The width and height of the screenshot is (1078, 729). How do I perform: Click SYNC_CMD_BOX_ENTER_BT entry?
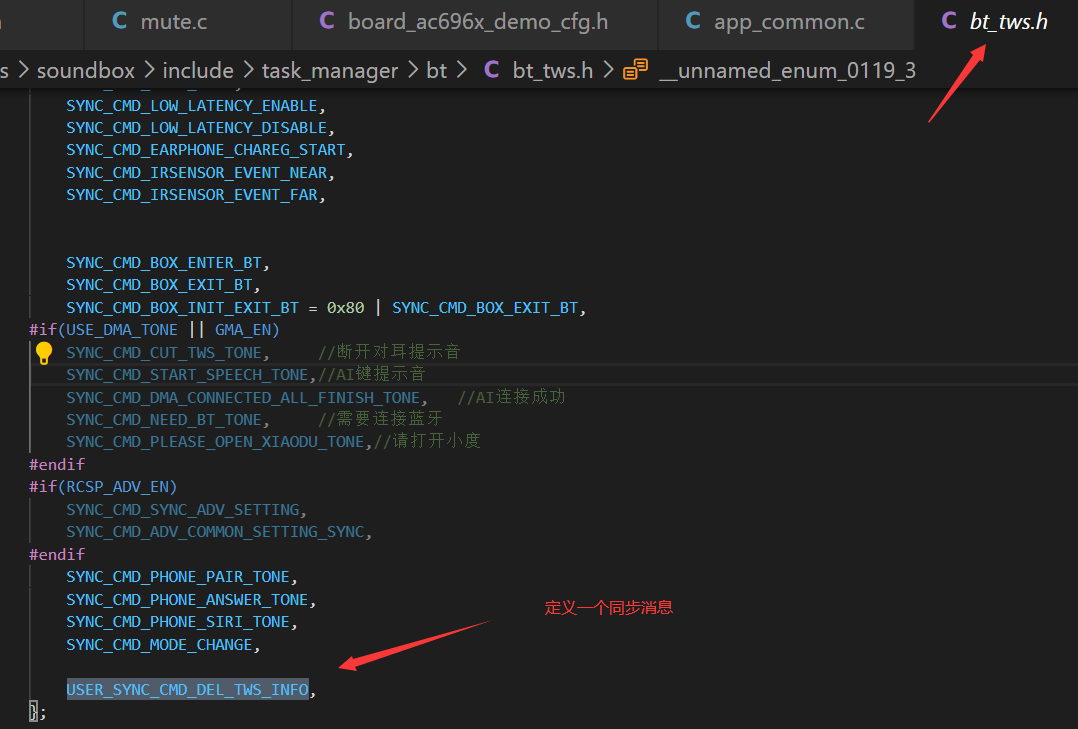[x=164, y=263]
